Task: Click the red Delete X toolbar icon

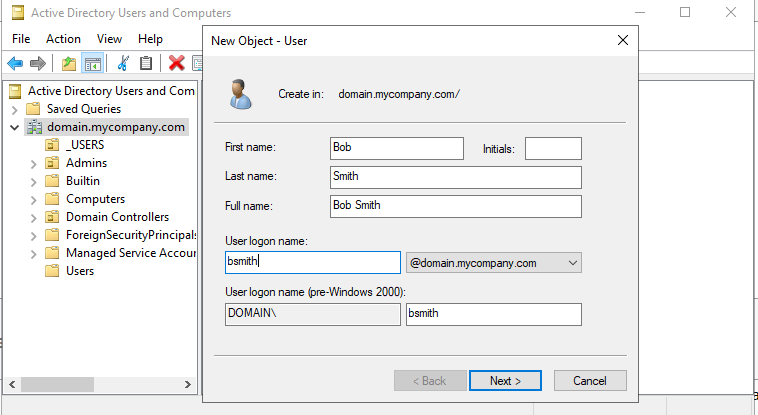Action: click(x=177, y=63)
